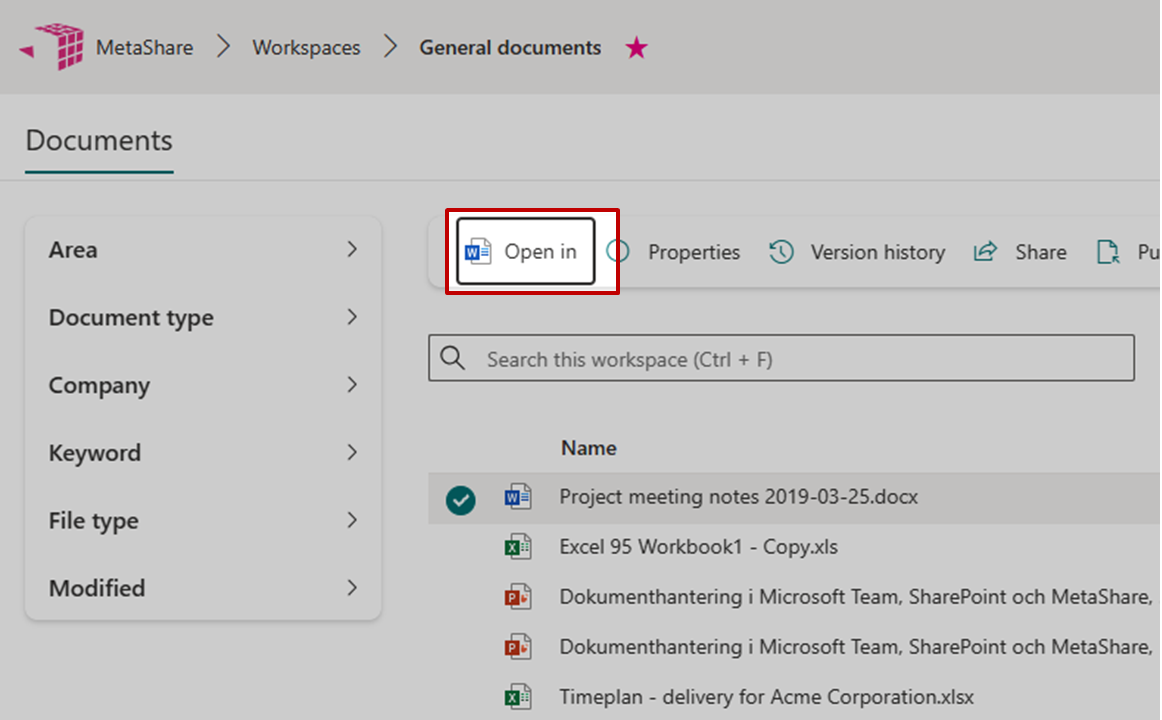Click the magnifying glass search icon
Viewport: 1162px width, 720px height.
(453, 359)
